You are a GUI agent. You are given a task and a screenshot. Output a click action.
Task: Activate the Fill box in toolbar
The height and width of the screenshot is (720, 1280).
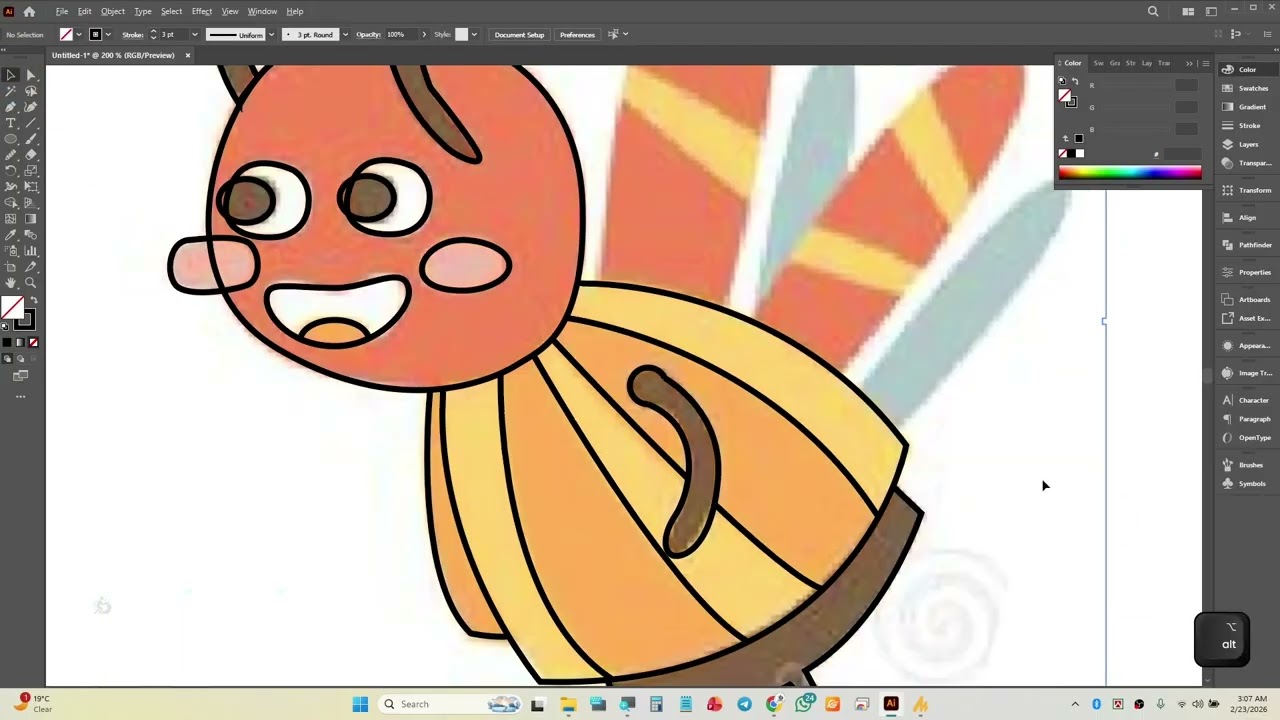pyautogui.click(x=12, y=308)
